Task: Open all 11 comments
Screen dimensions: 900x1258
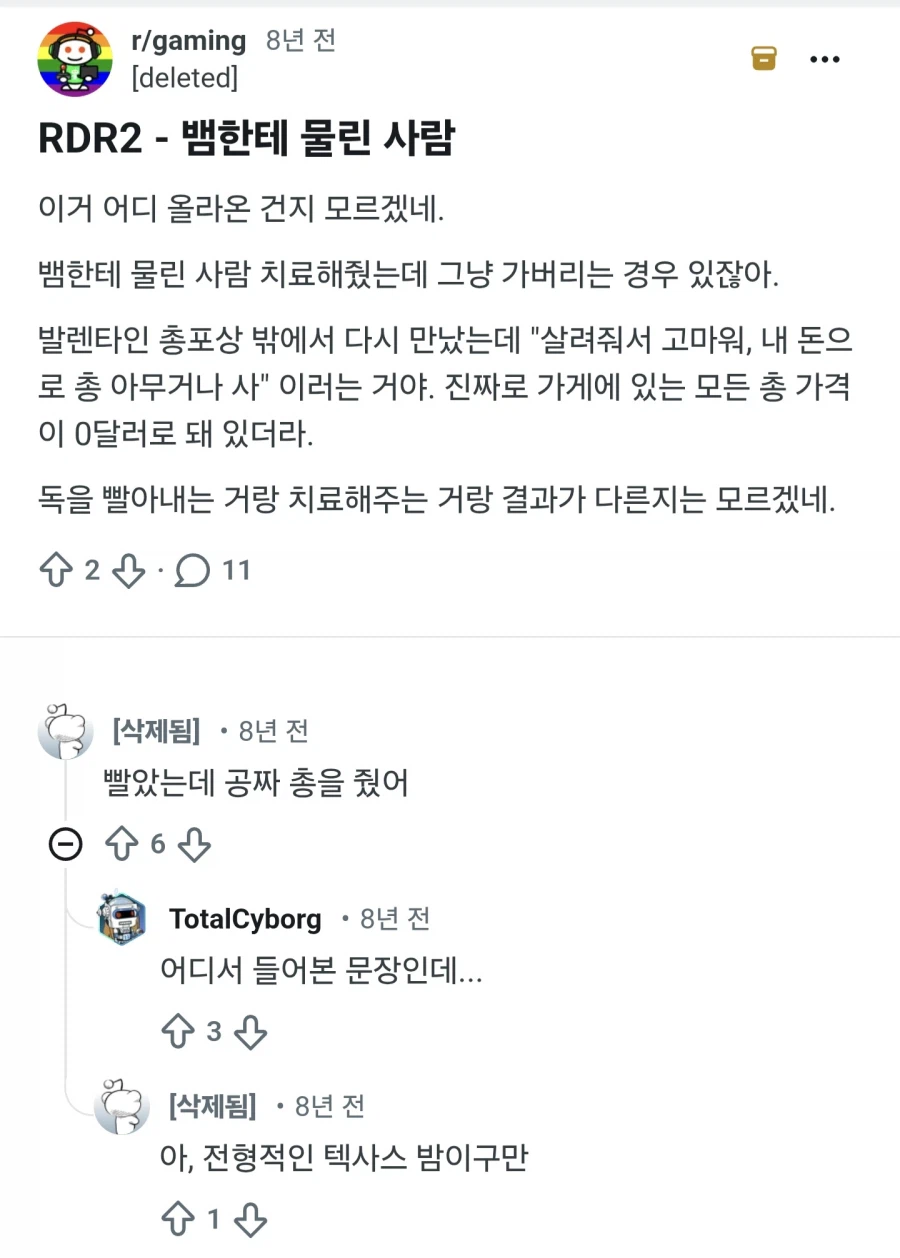Action: click(225, 571)
